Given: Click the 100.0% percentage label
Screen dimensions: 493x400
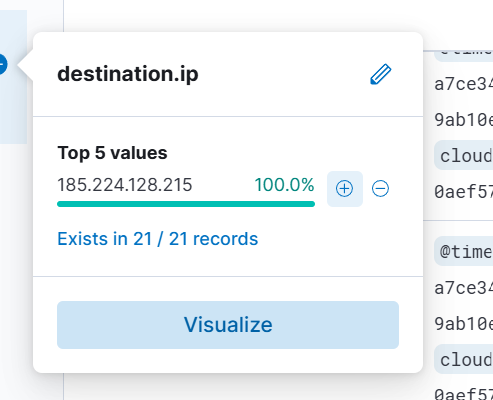Looking at the screenshot, I should (x=284, y=185).
